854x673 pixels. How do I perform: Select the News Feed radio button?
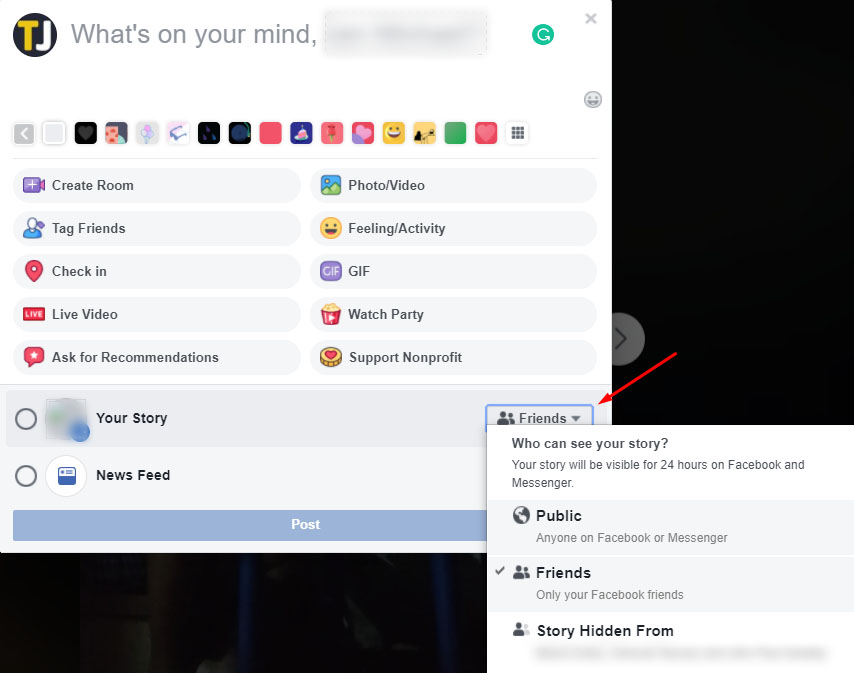tap(26, 476)
